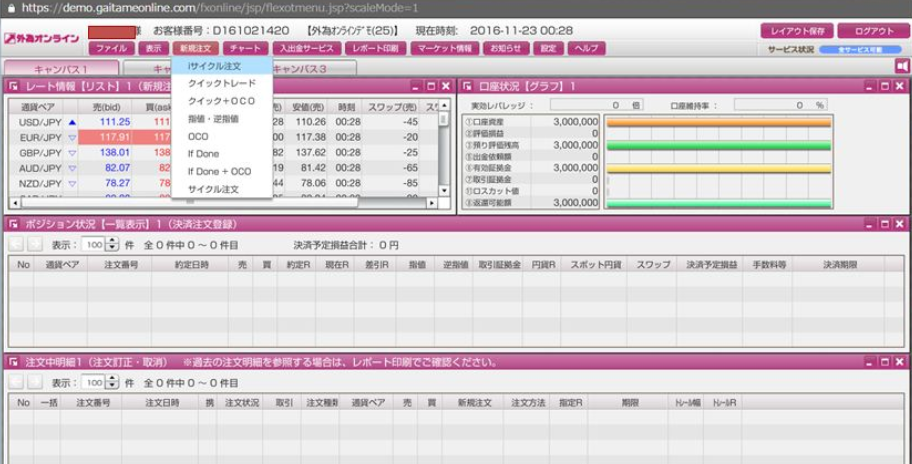Open the ファイル menu
Screen dimensions: 912x464
pyautogui.click(x=112, y=49)
